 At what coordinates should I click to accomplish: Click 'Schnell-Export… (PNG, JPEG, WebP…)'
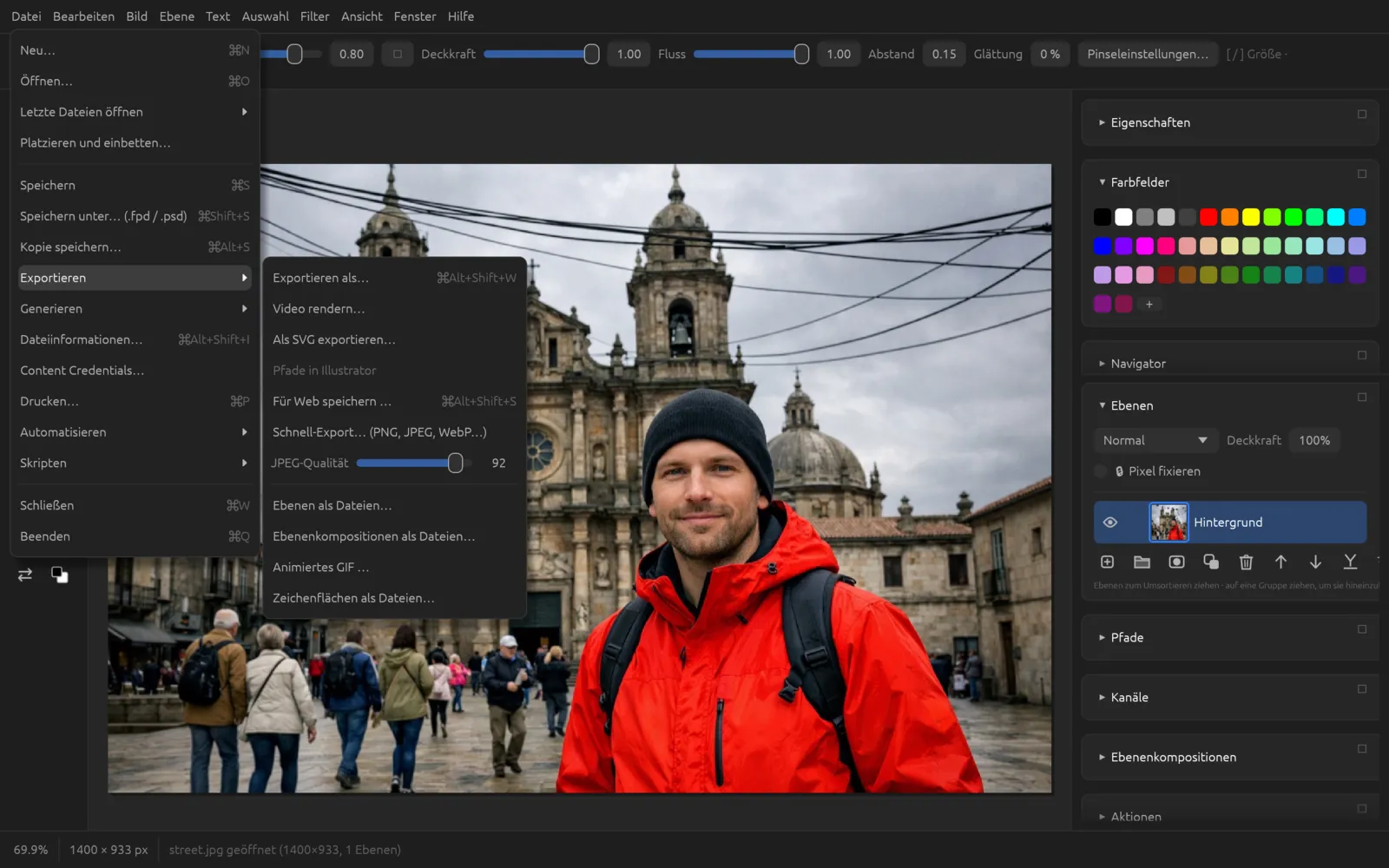pyautogui.click(x=394, y=432)
